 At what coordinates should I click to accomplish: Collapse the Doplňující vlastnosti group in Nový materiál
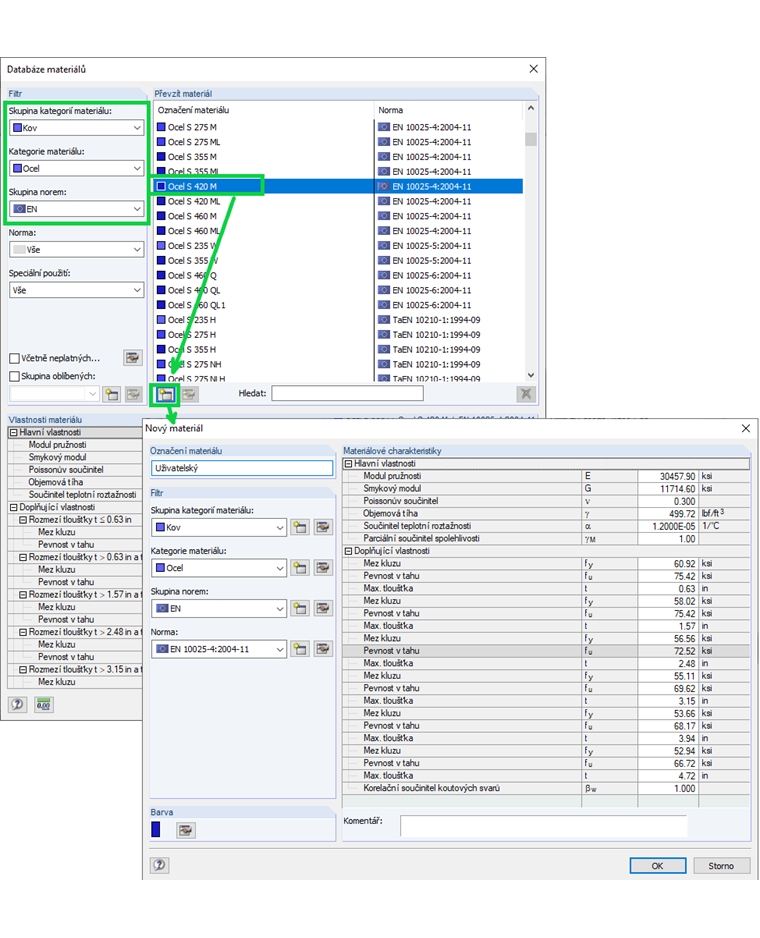click(x=348, y=551)
